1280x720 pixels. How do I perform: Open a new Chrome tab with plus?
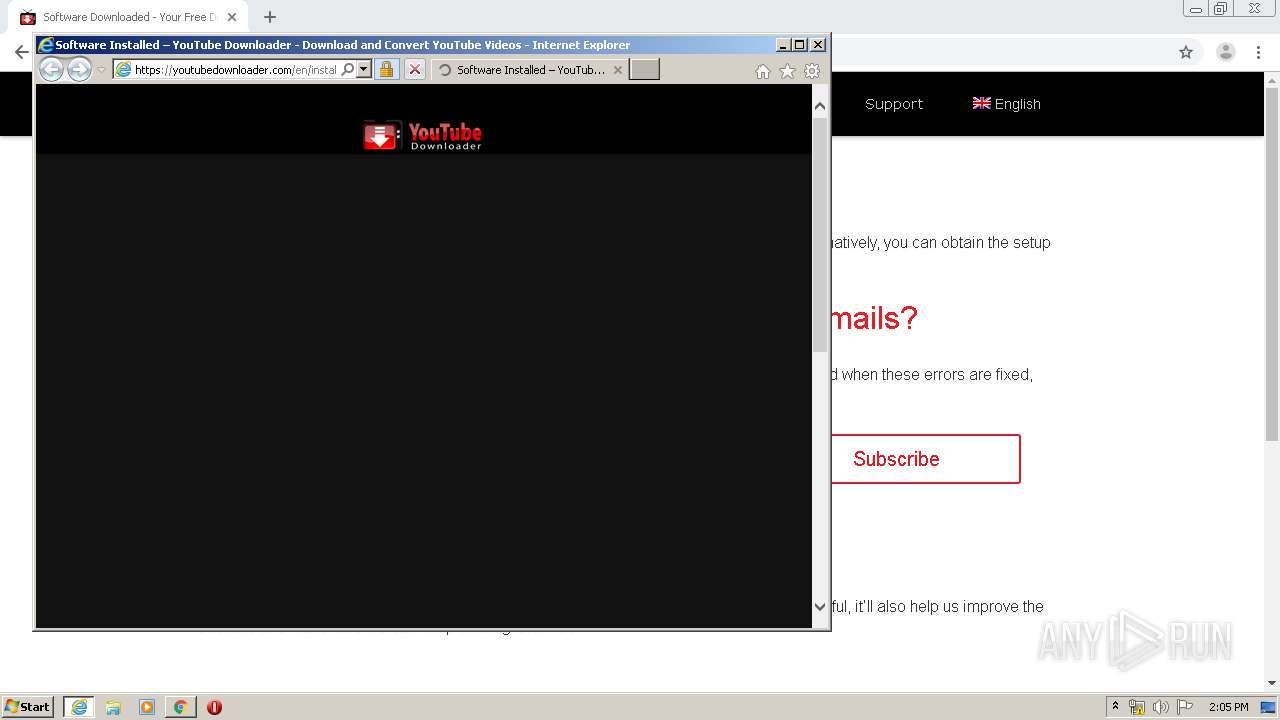pyautogui.click(x=269, y=17)
